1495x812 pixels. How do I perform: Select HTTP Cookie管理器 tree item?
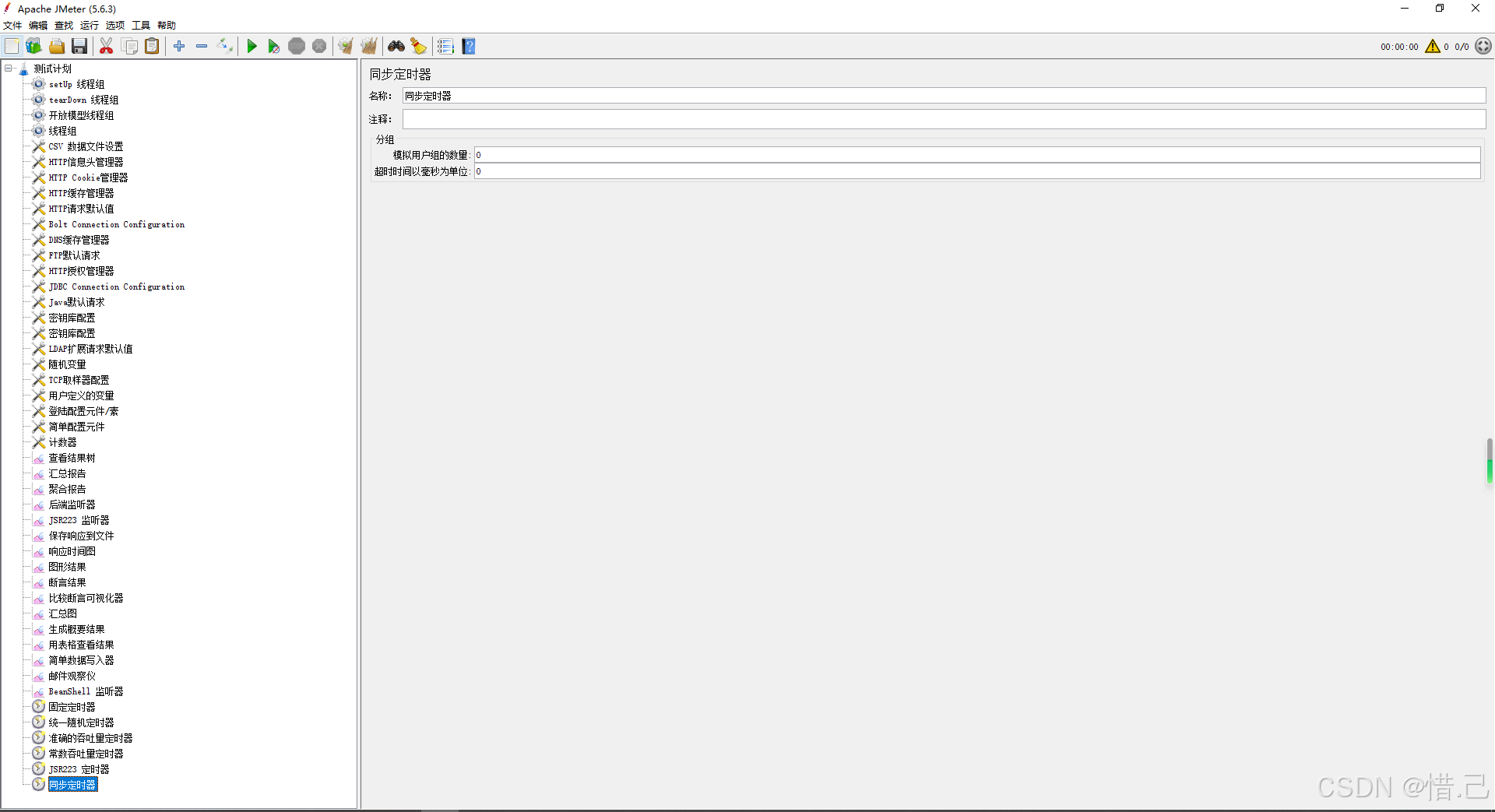[88, 178]
